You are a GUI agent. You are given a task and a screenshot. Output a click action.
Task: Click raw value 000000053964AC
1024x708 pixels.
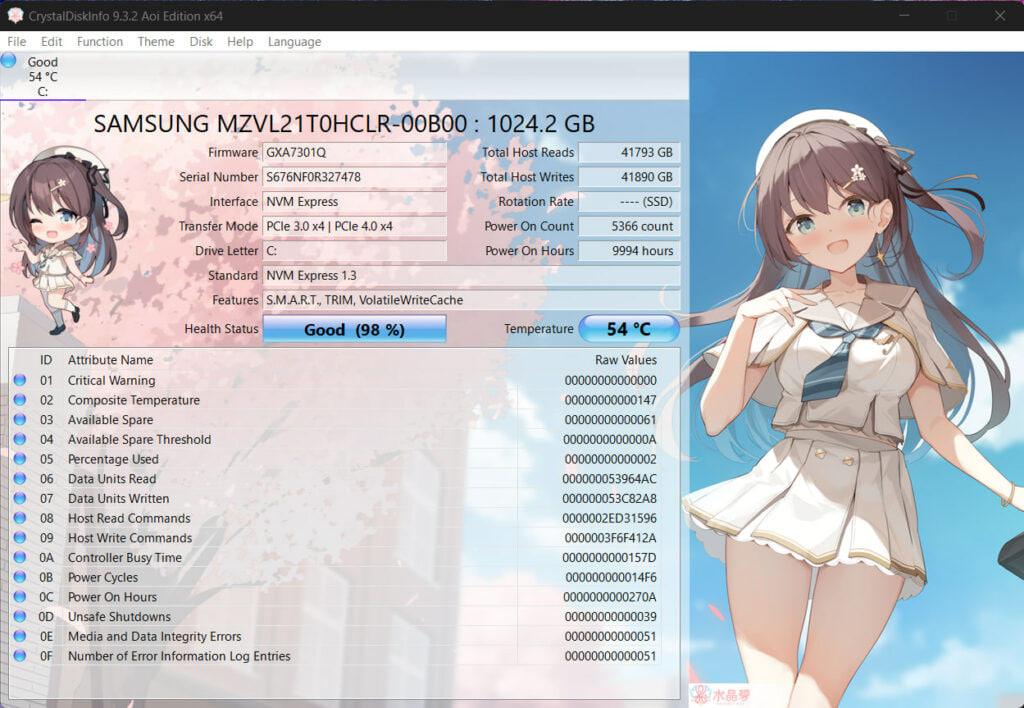tap(609, 479)
